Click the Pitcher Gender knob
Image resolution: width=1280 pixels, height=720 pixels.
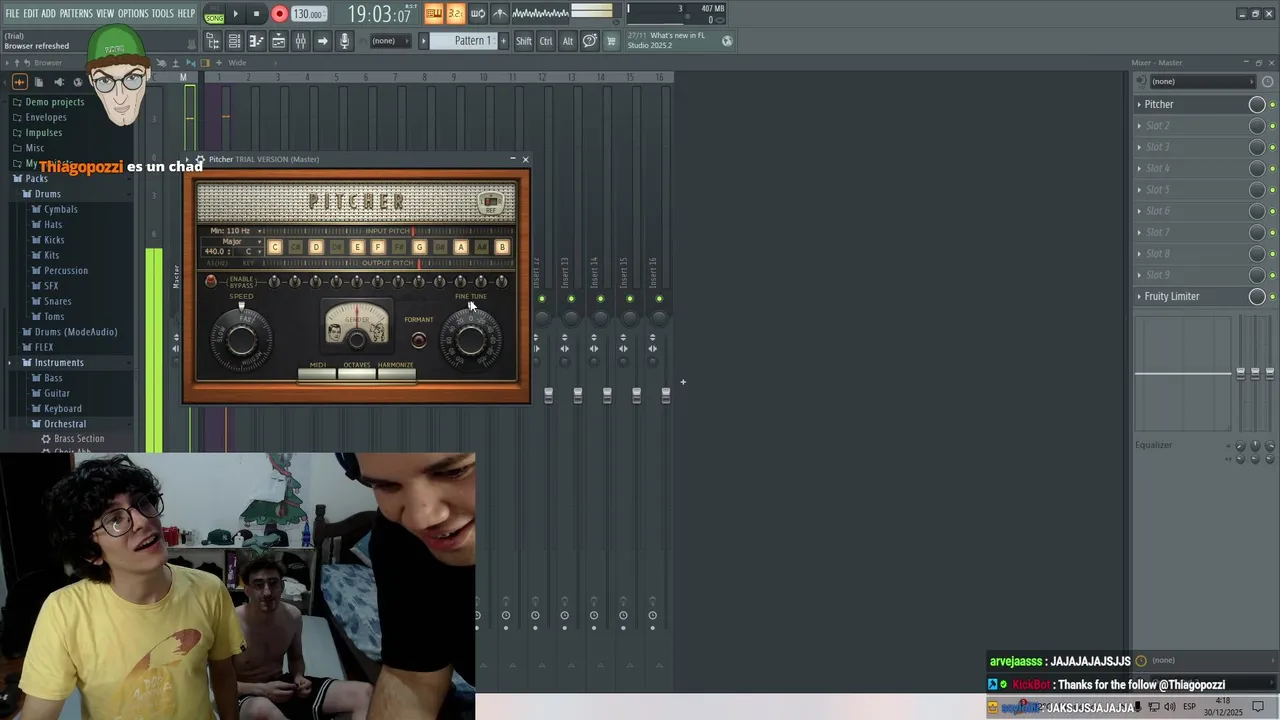point(357,341)
